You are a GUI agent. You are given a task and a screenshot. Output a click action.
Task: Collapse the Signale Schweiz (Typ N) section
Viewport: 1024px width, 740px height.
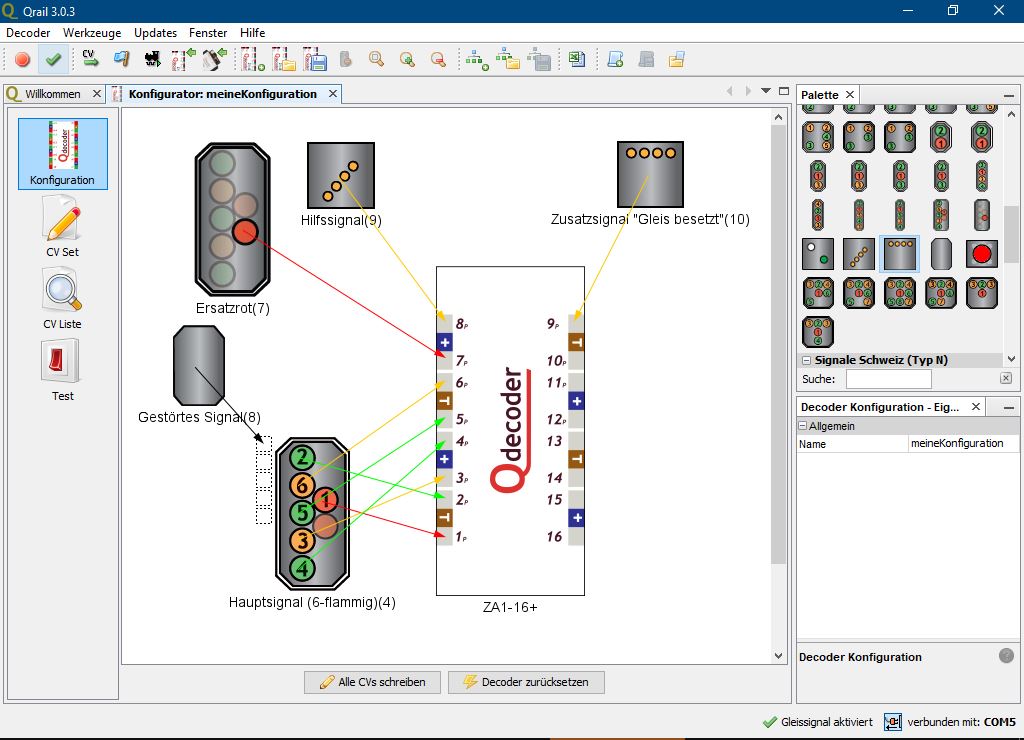[x=807, y=360]
